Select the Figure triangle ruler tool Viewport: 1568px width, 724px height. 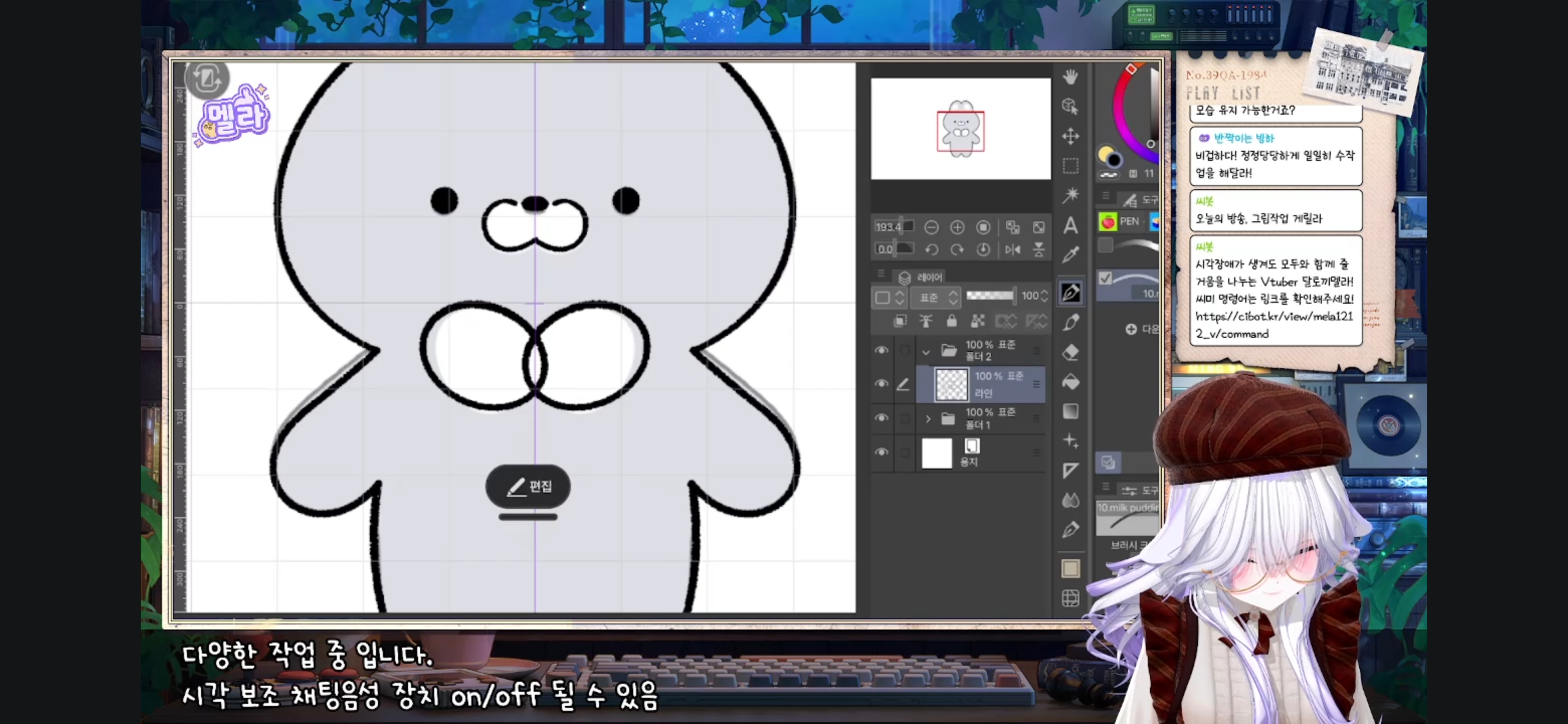(x=1070, y=471)
